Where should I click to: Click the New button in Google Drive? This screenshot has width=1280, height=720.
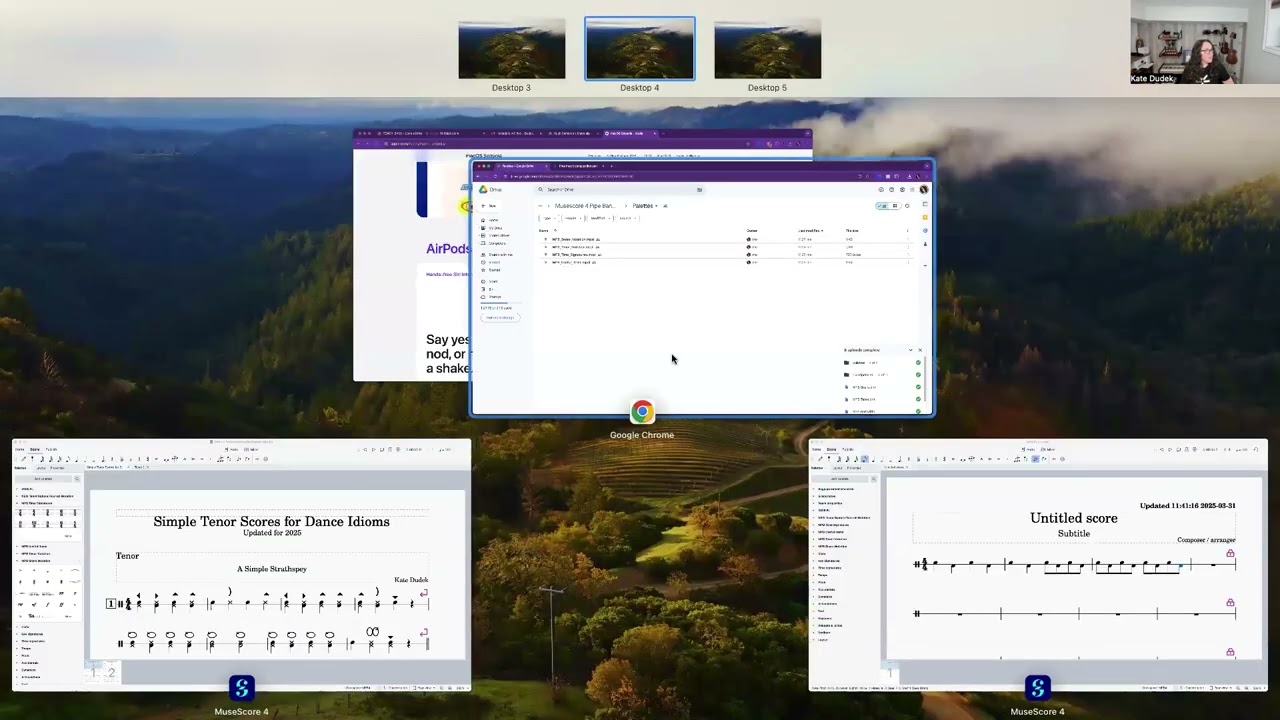point(489,206)
